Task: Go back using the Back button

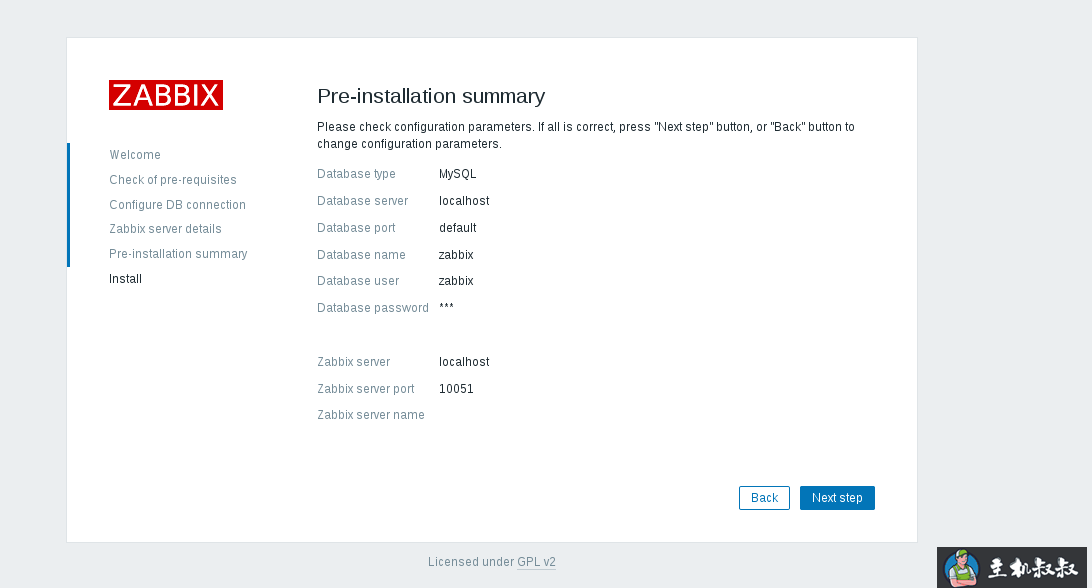Action: tap(764, 497)
